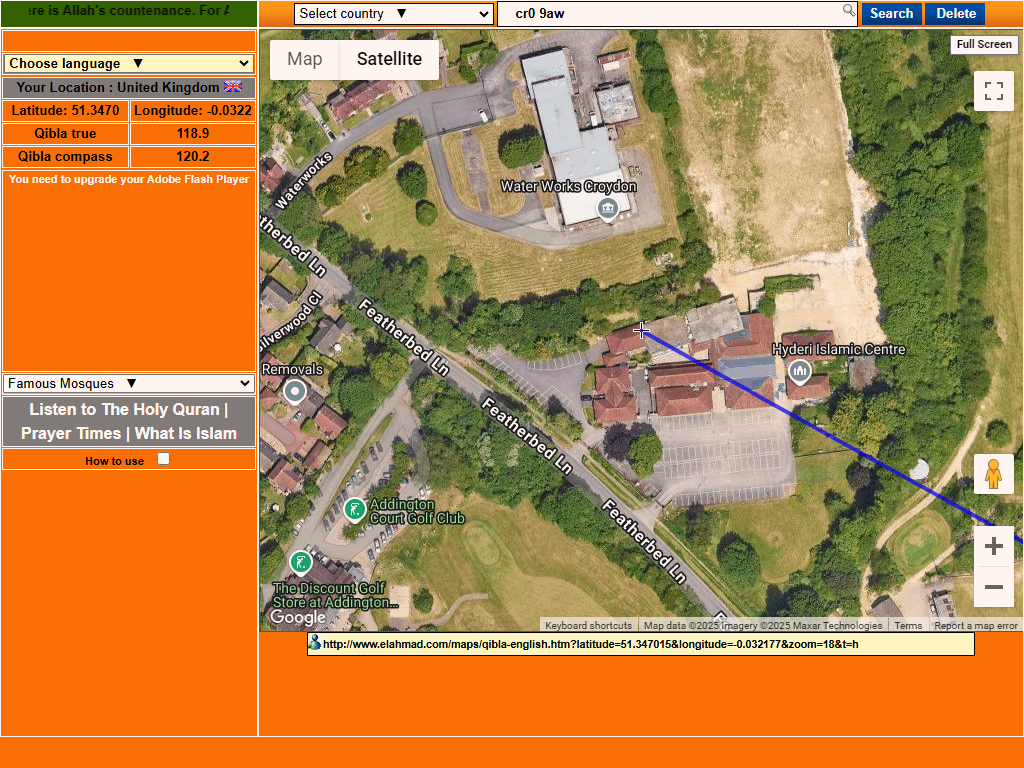Screen dimensions: 1024x768
Task: Switch to the Map view tab
Action: pos(304,59)
